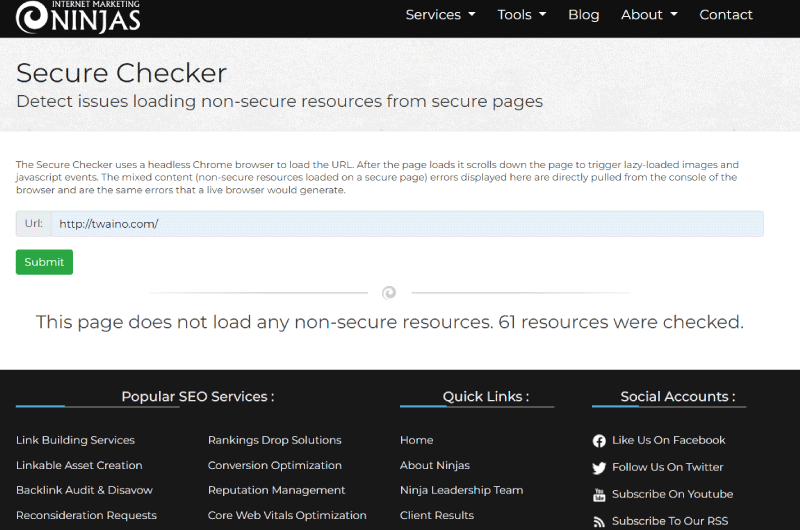Open Core Web Vitals Optimization link

pyautogui.click(x=287, y=515)
